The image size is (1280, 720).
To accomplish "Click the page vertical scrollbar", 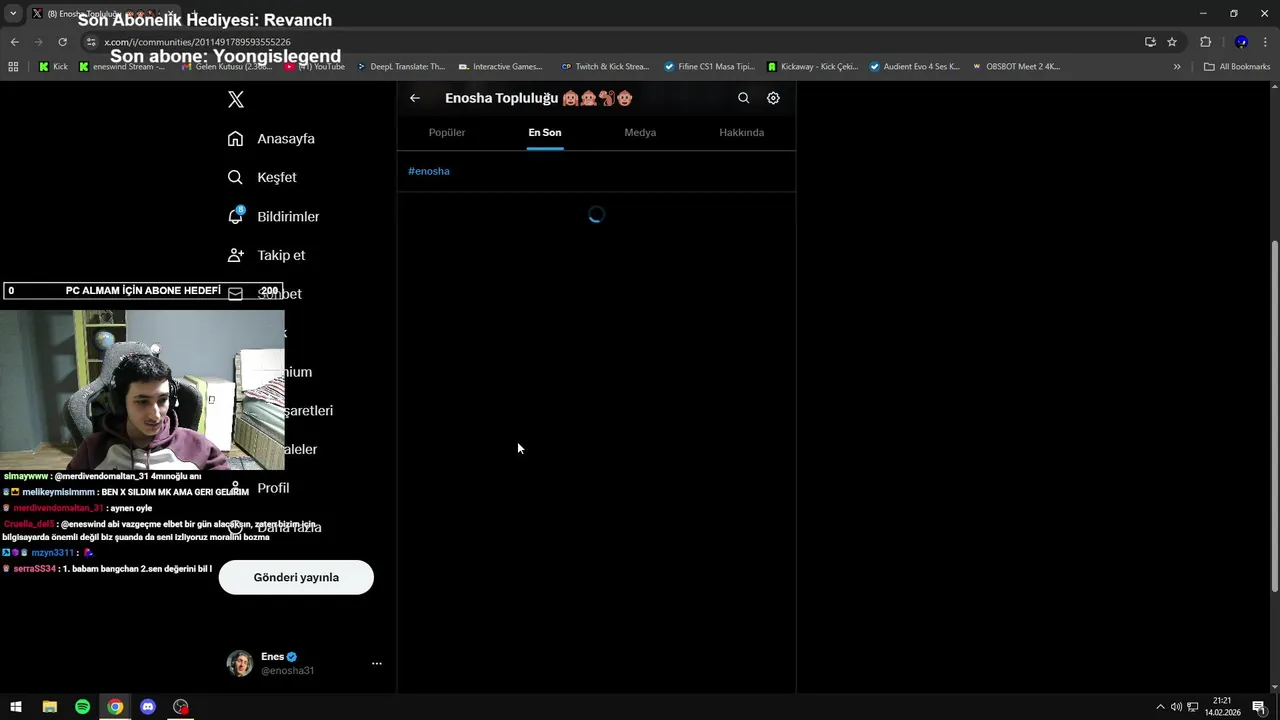I will 1273,415.
